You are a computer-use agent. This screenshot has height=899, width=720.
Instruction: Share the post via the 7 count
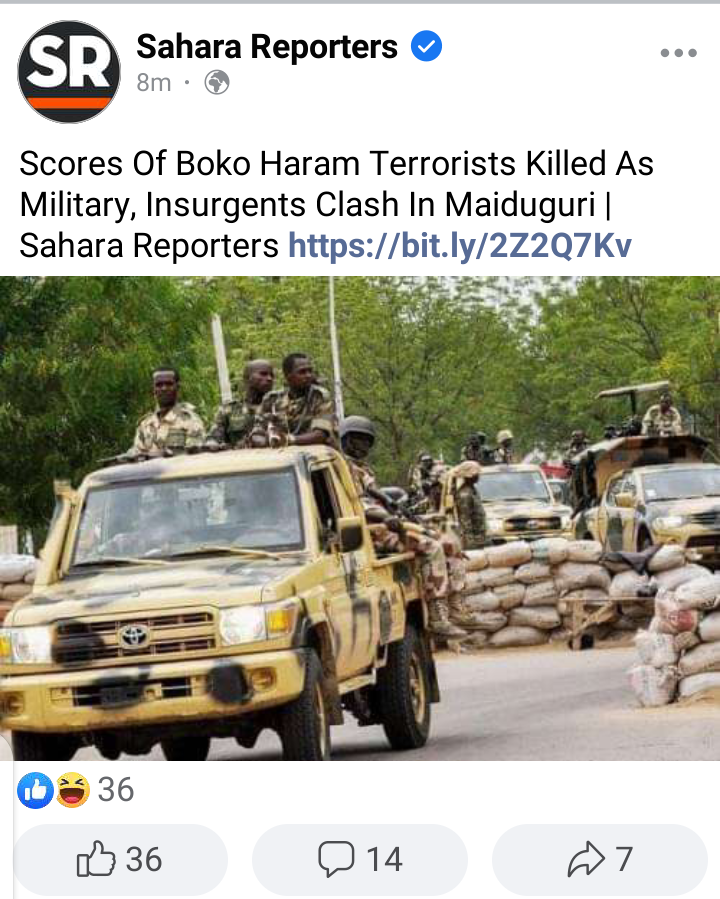624,859
